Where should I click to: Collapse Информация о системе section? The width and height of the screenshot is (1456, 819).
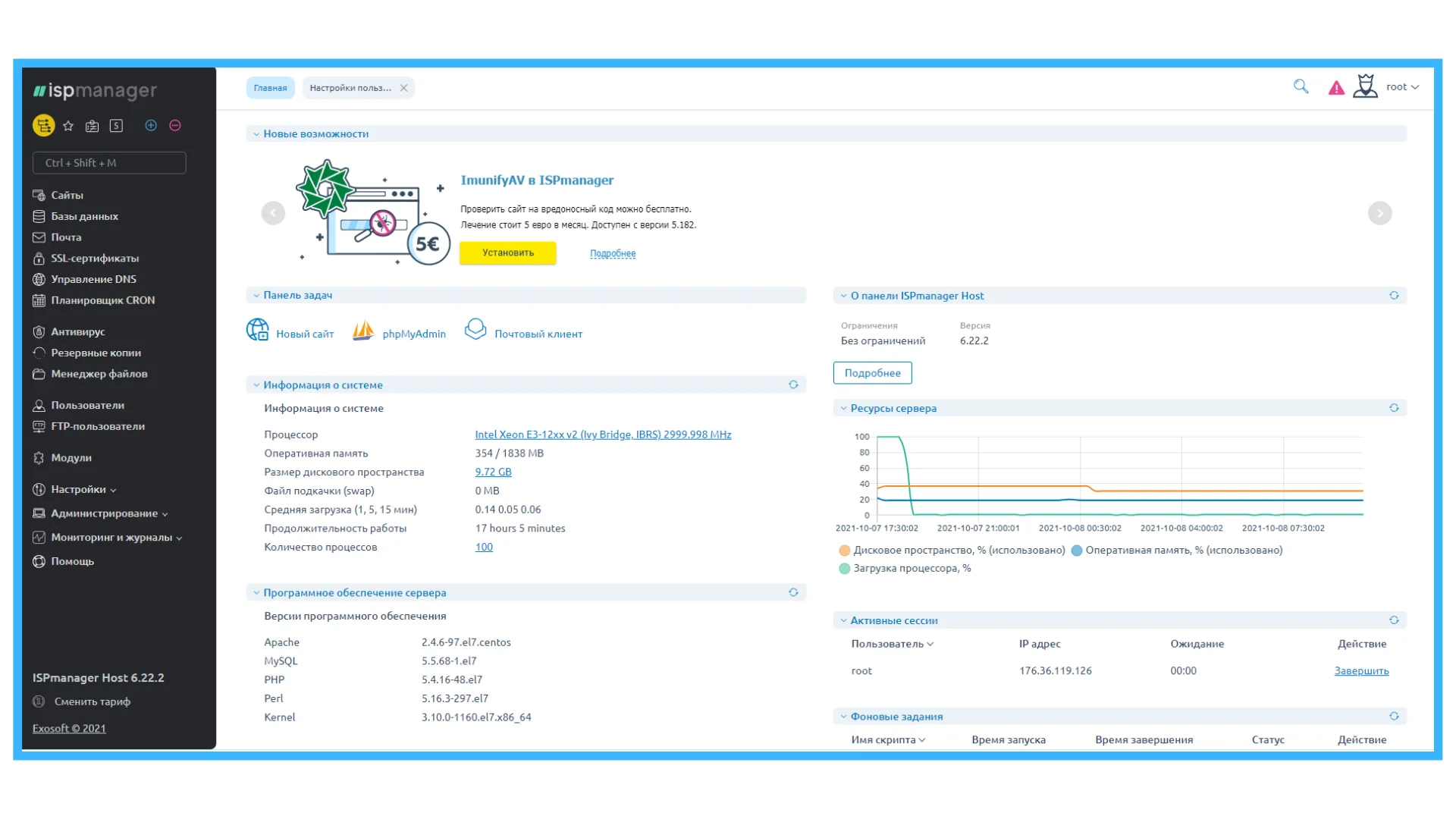[256, 384]
